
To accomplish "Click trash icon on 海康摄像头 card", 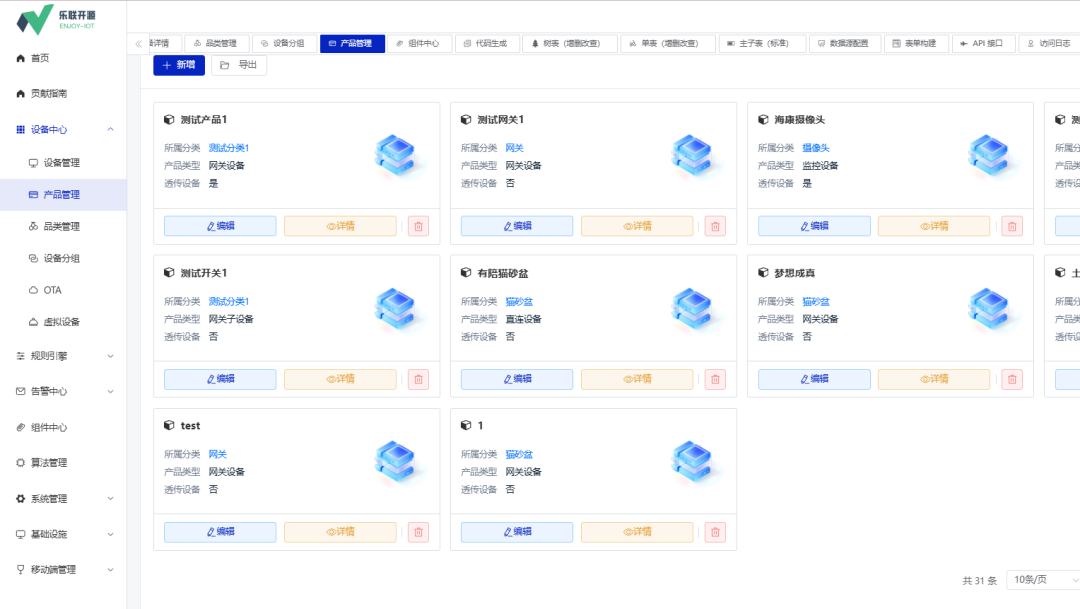I will coord(1012,226).
